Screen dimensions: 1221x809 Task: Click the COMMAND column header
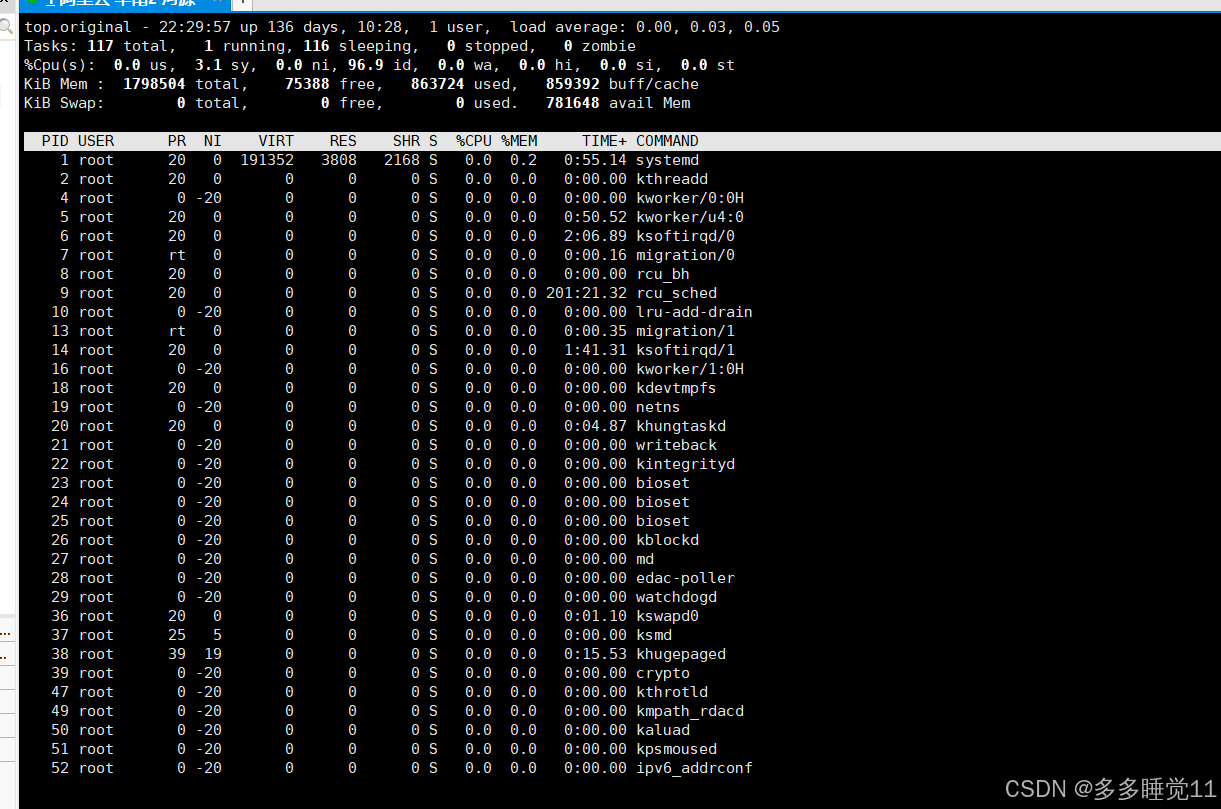667,141
